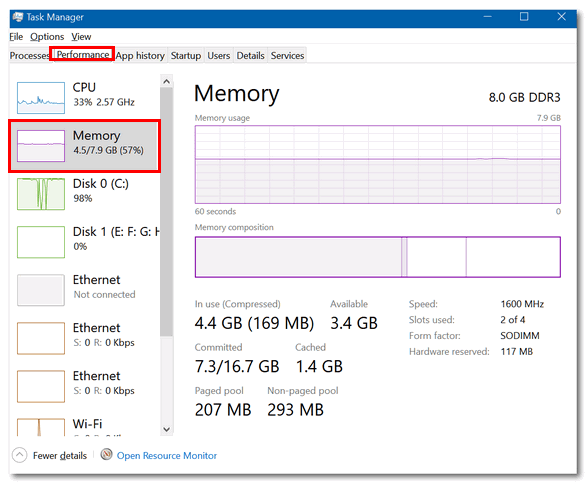Image resolution: width=587 pixels, height=484 pixels.
Task: Open the View menu
Action: pos(81,37)
